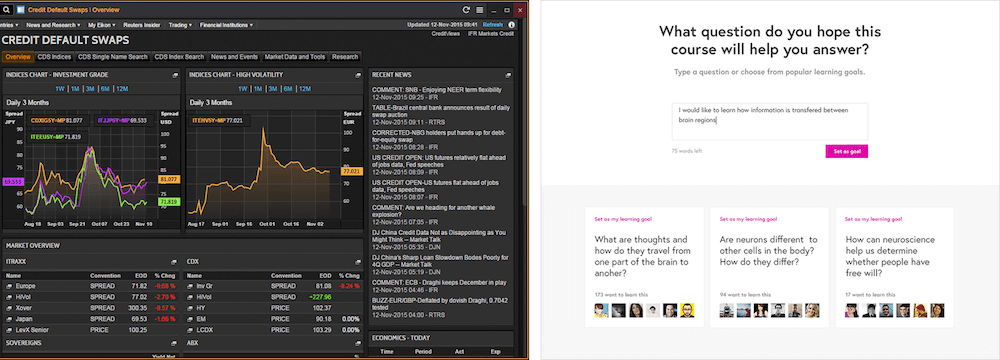Select 6M range on Investment Grade chart
Screen dimensions: 1000x360
tap(105, 89)
